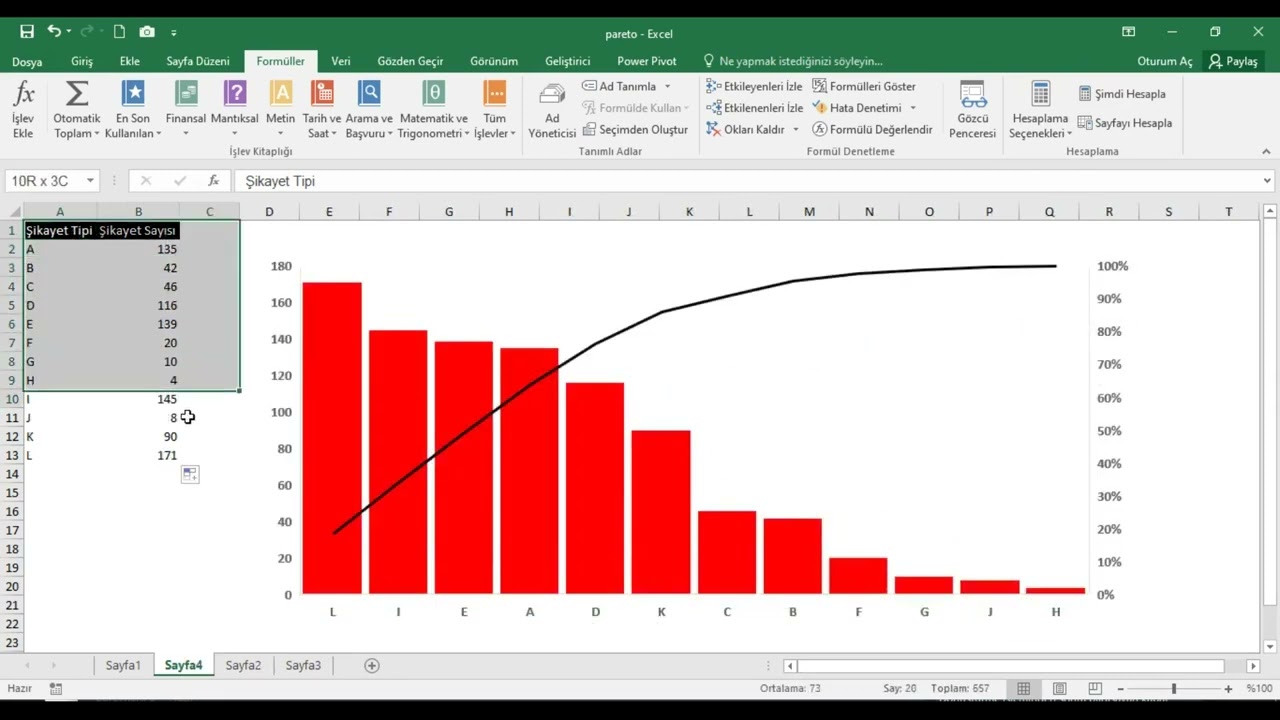This screenshot has height=720, width=1280.
Task: Open the Mantıksal function library
Action: [x=235, y=109]
